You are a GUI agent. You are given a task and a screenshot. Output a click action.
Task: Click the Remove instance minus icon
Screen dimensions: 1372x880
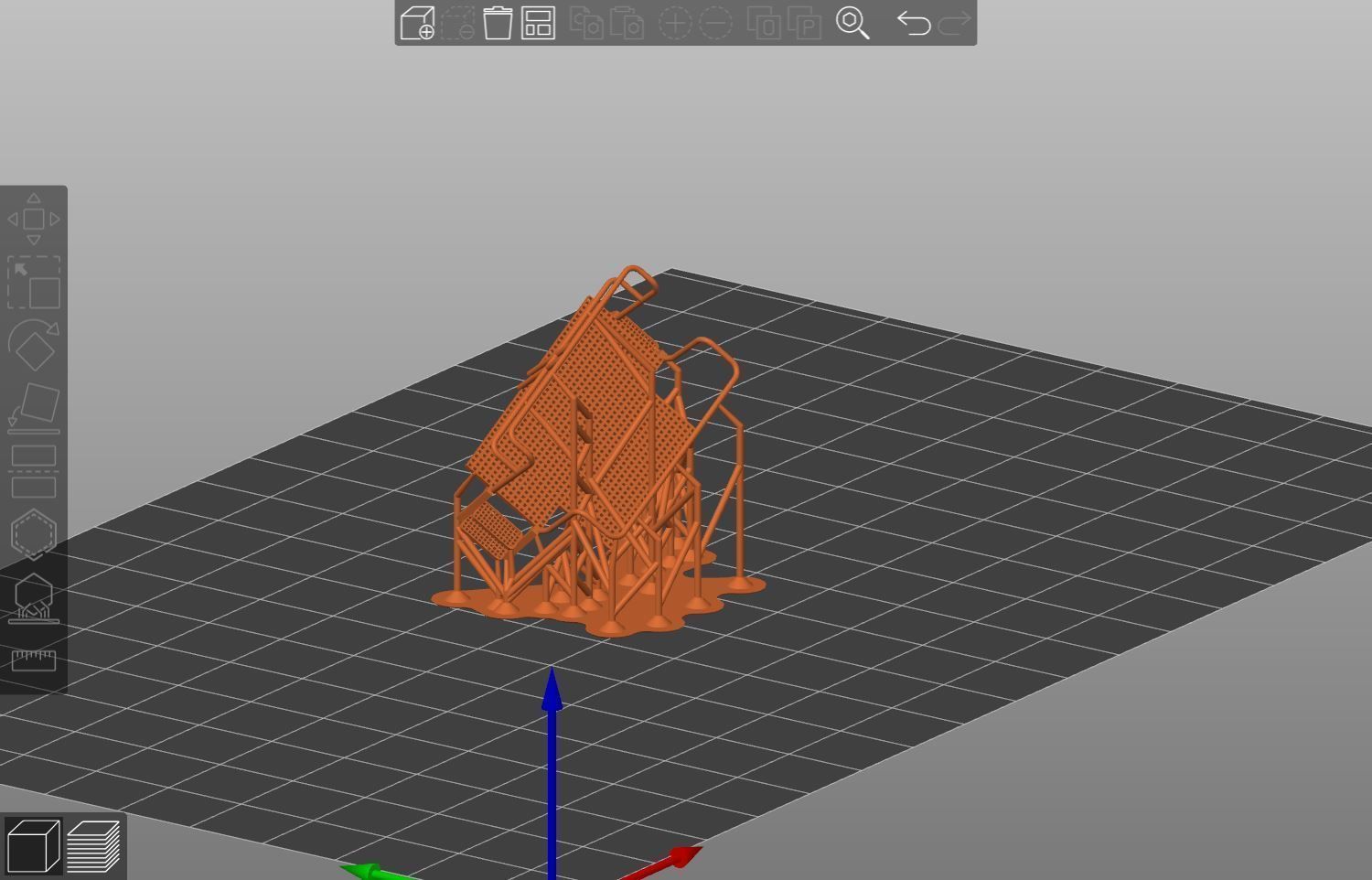[x=715, y=23]
